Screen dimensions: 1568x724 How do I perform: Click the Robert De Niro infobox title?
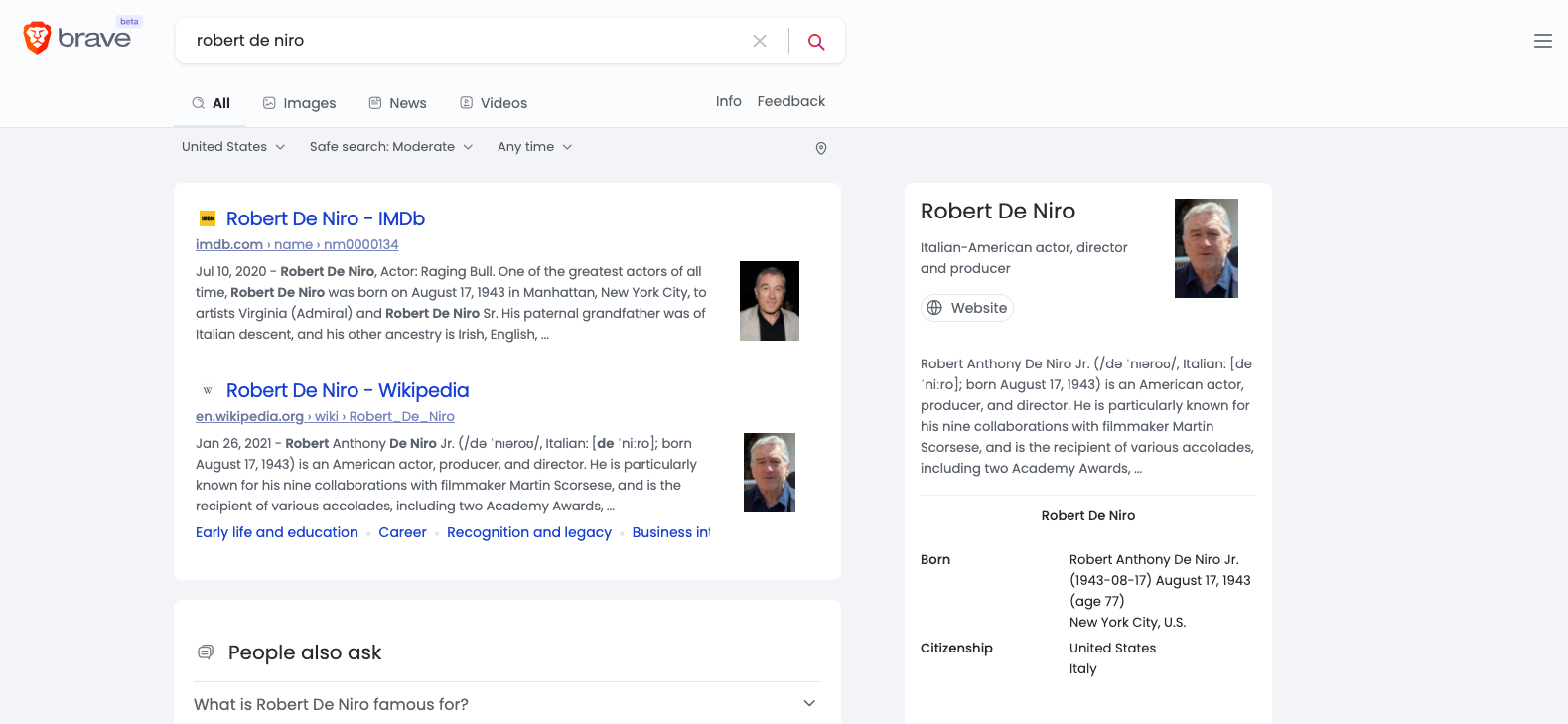tap(998, 211)
